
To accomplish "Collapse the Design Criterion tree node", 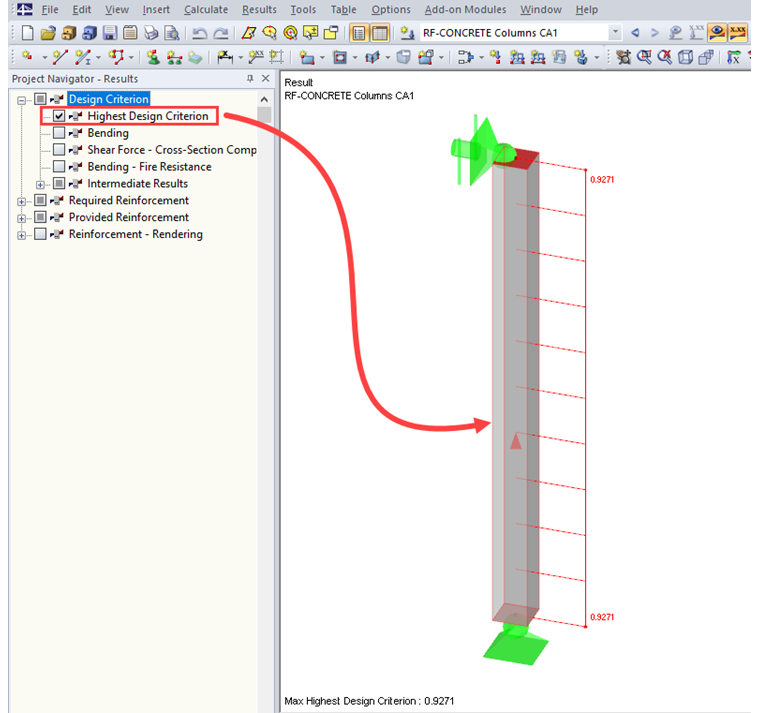I will (x=21, y=100).
